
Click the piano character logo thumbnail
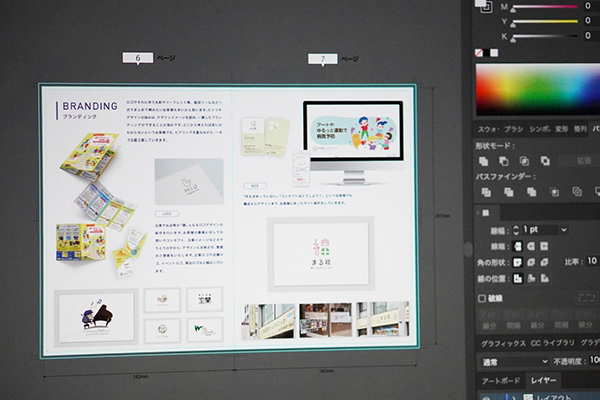[x=96, y=317]
